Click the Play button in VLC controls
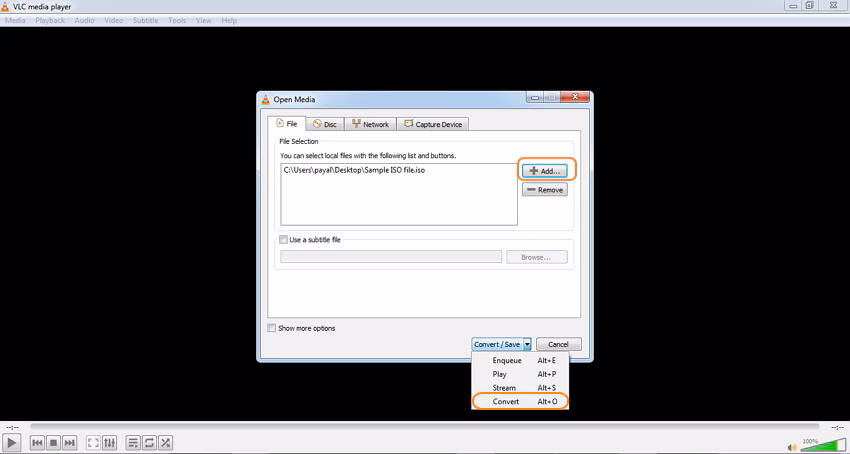This screenshot has height=454, width=850. pyautogui.click(x=11, y=443)
